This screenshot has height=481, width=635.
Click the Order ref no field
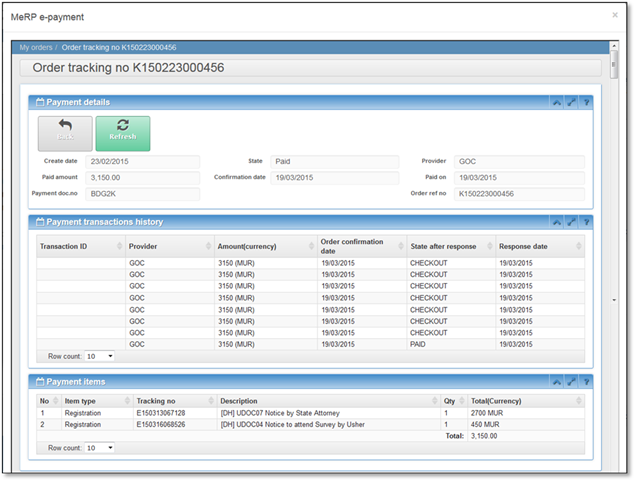point(519,194)
